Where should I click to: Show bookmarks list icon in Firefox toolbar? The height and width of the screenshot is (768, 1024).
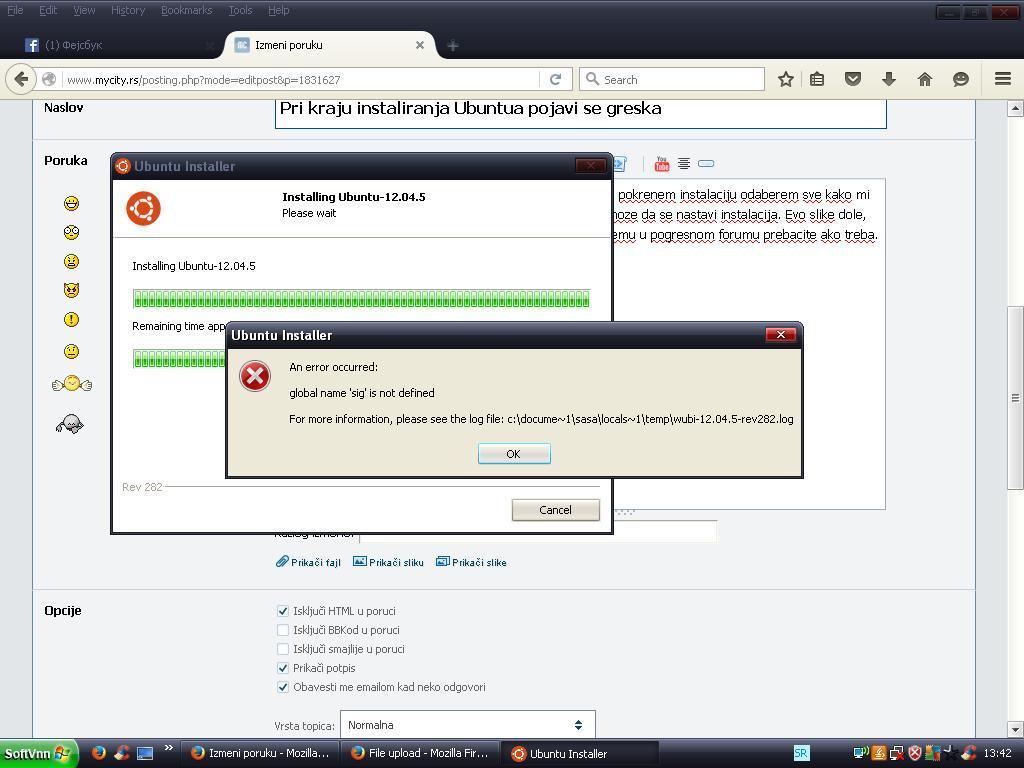(817, 79)
